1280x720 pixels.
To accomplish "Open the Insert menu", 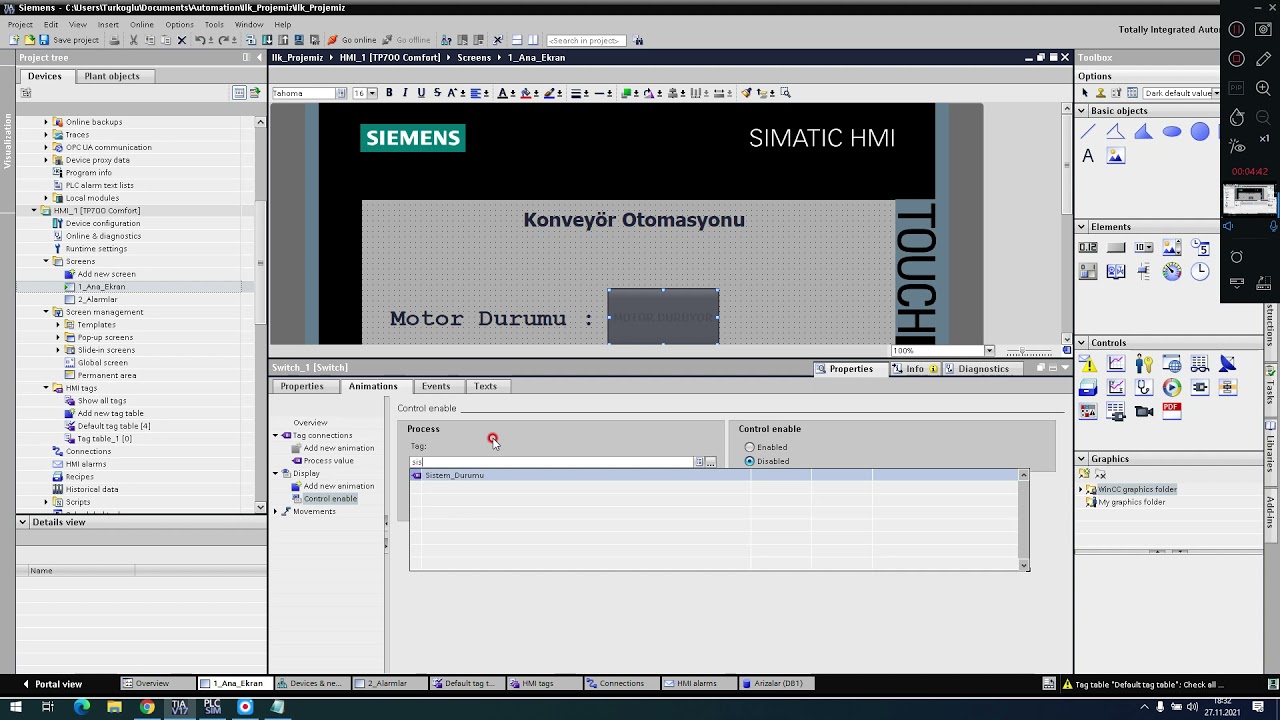I will click(x=108, y=24).
